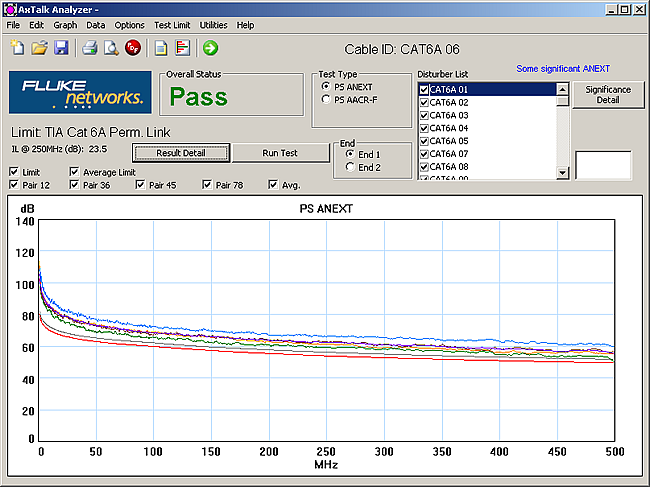Toggle Pair 12 trace checkbox
This screenshot has width=650, height=487.
(14, 184)
